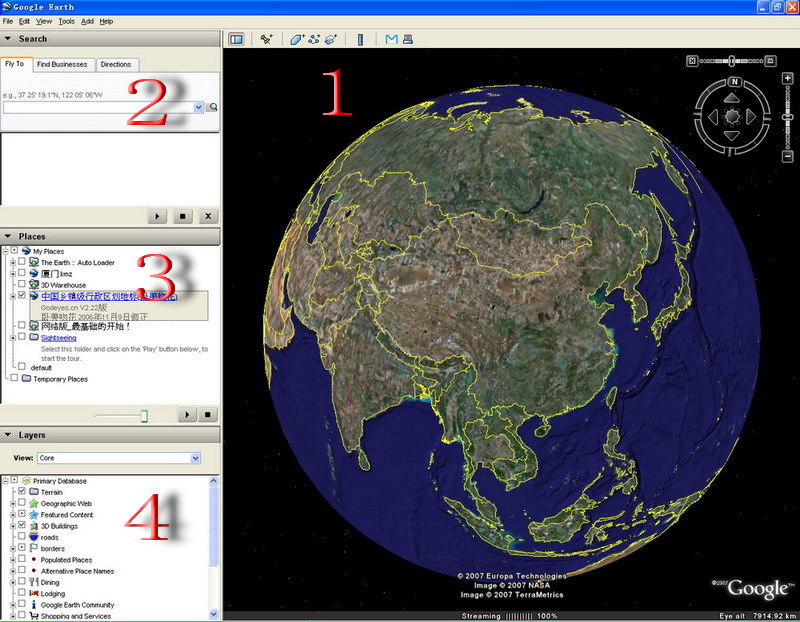Switch to the Find Businesses tab

(x=62, y=65)
